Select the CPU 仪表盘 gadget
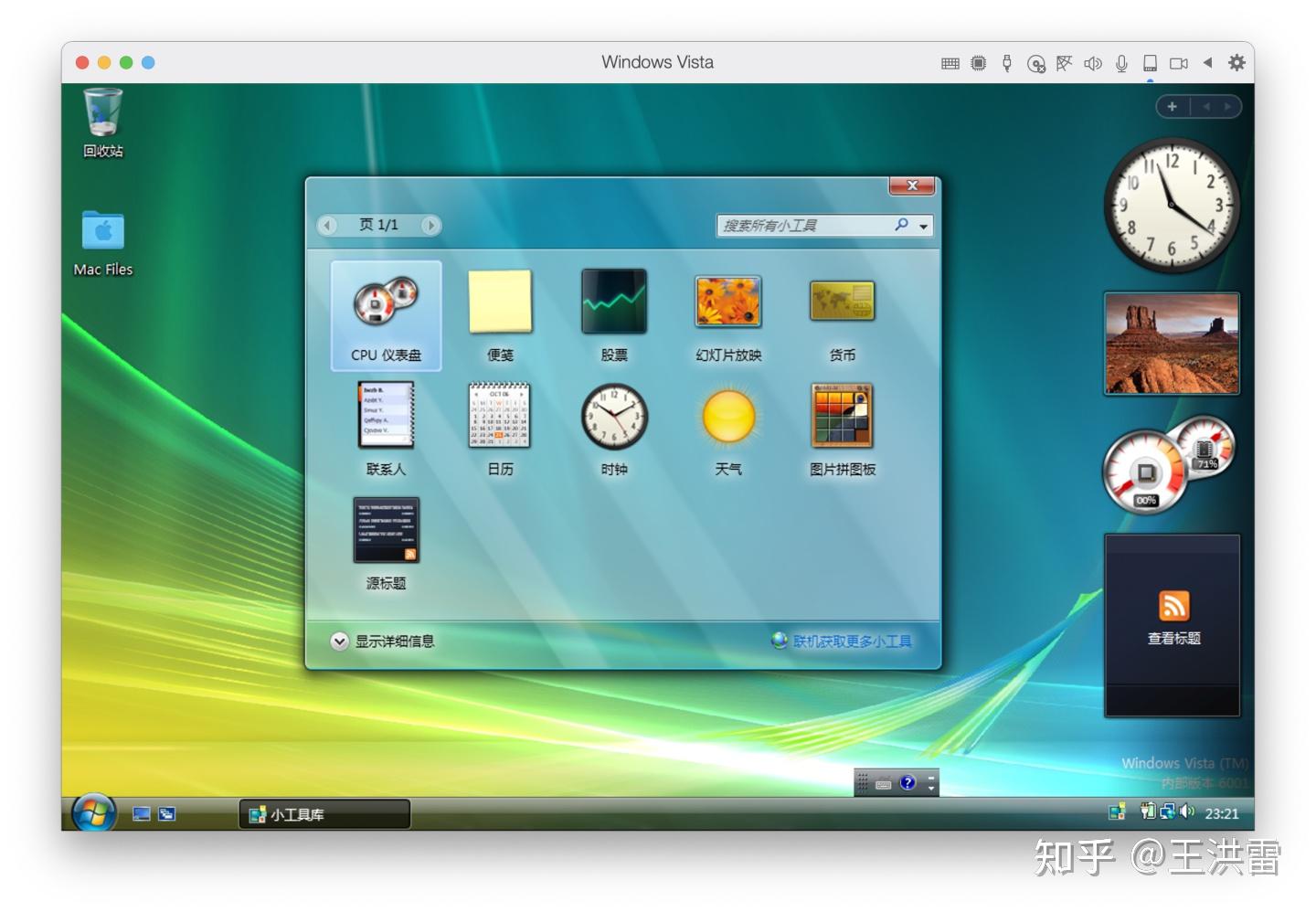The width and height of the screenshot is (1316, 912). (386, 315)
